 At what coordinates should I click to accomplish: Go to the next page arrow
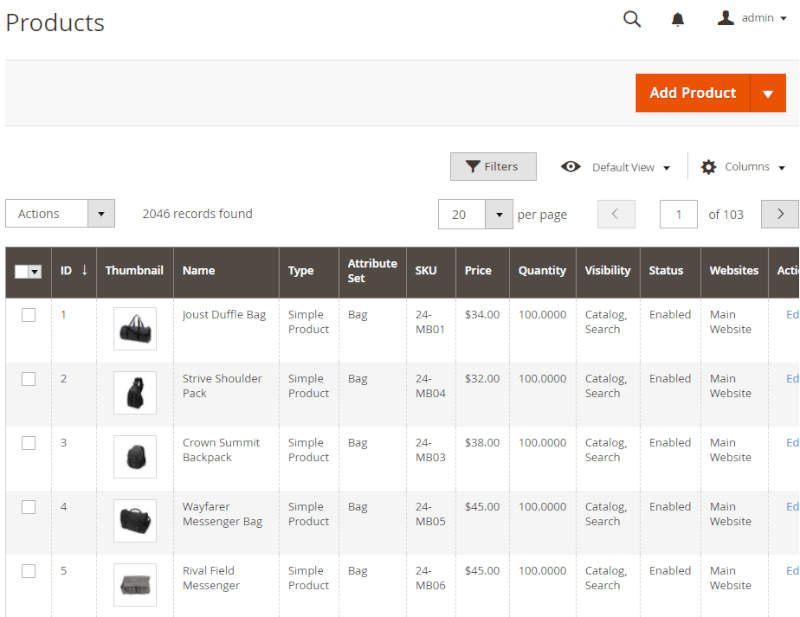pos(780,213)
